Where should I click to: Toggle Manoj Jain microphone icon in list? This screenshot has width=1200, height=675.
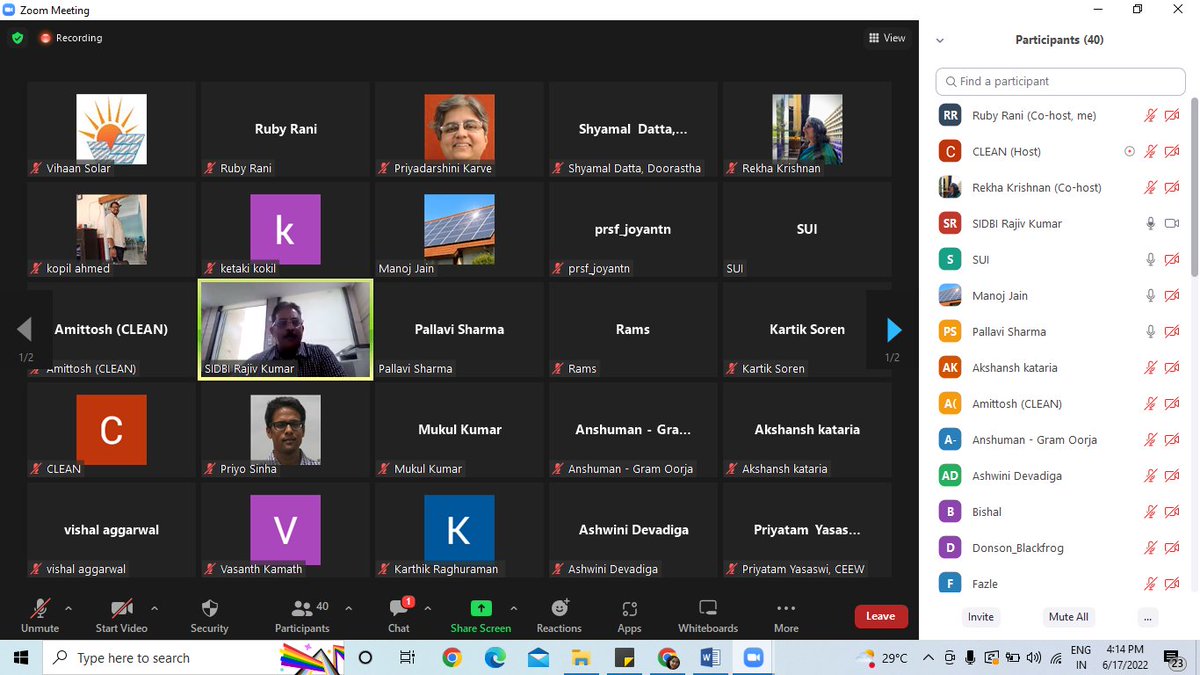tap(1151, 296)
